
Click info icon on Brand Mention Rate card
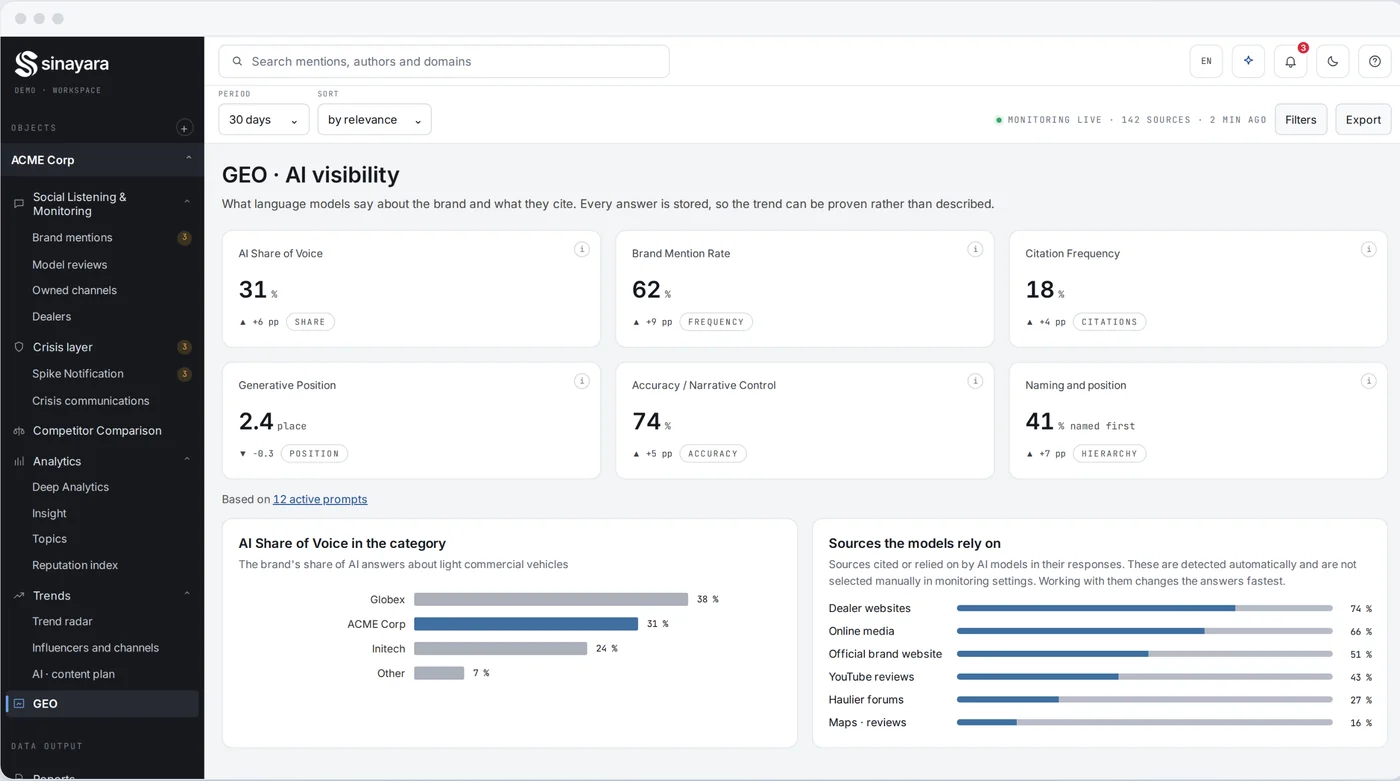(975, 249)
